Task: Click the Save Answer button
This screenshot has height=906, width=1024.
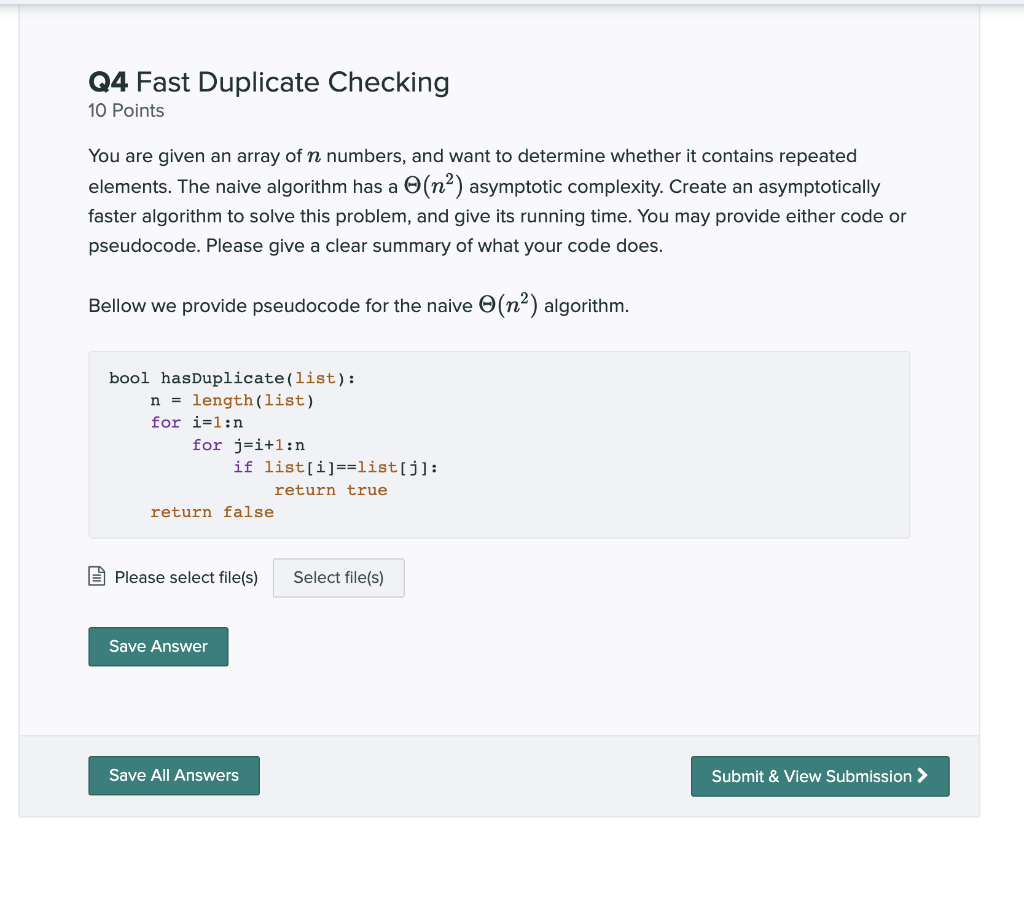Action: point(158,646)
